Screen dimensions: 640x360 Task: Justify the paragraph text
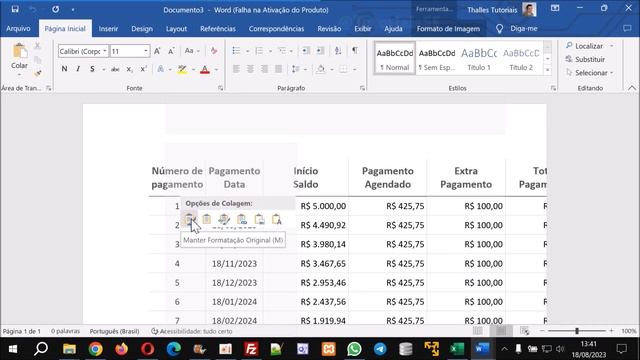click(278, 69)
